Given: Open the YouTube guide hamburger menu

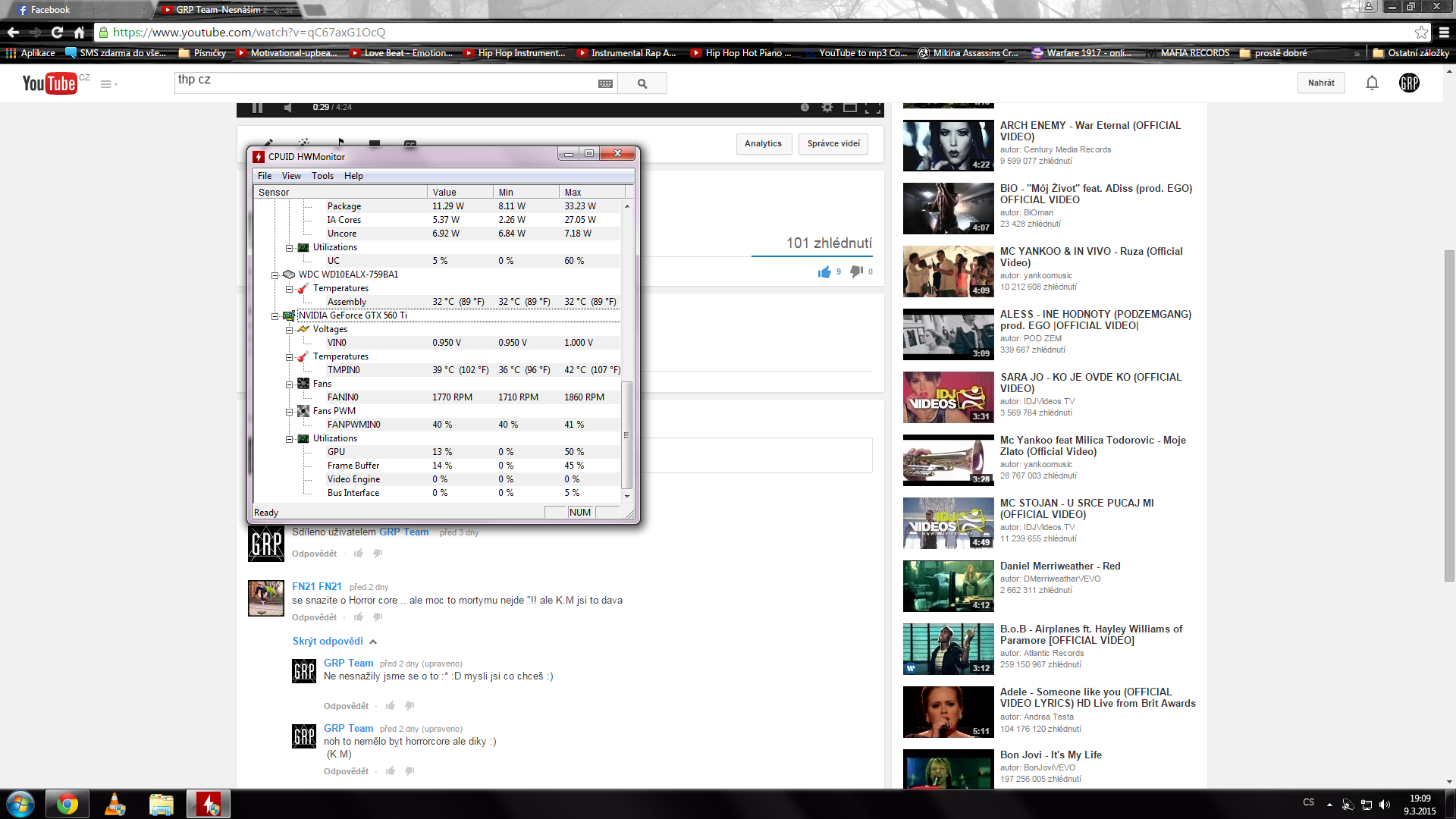Looking at the screenshot, I should pyautogui.click(x=108, y=84).
